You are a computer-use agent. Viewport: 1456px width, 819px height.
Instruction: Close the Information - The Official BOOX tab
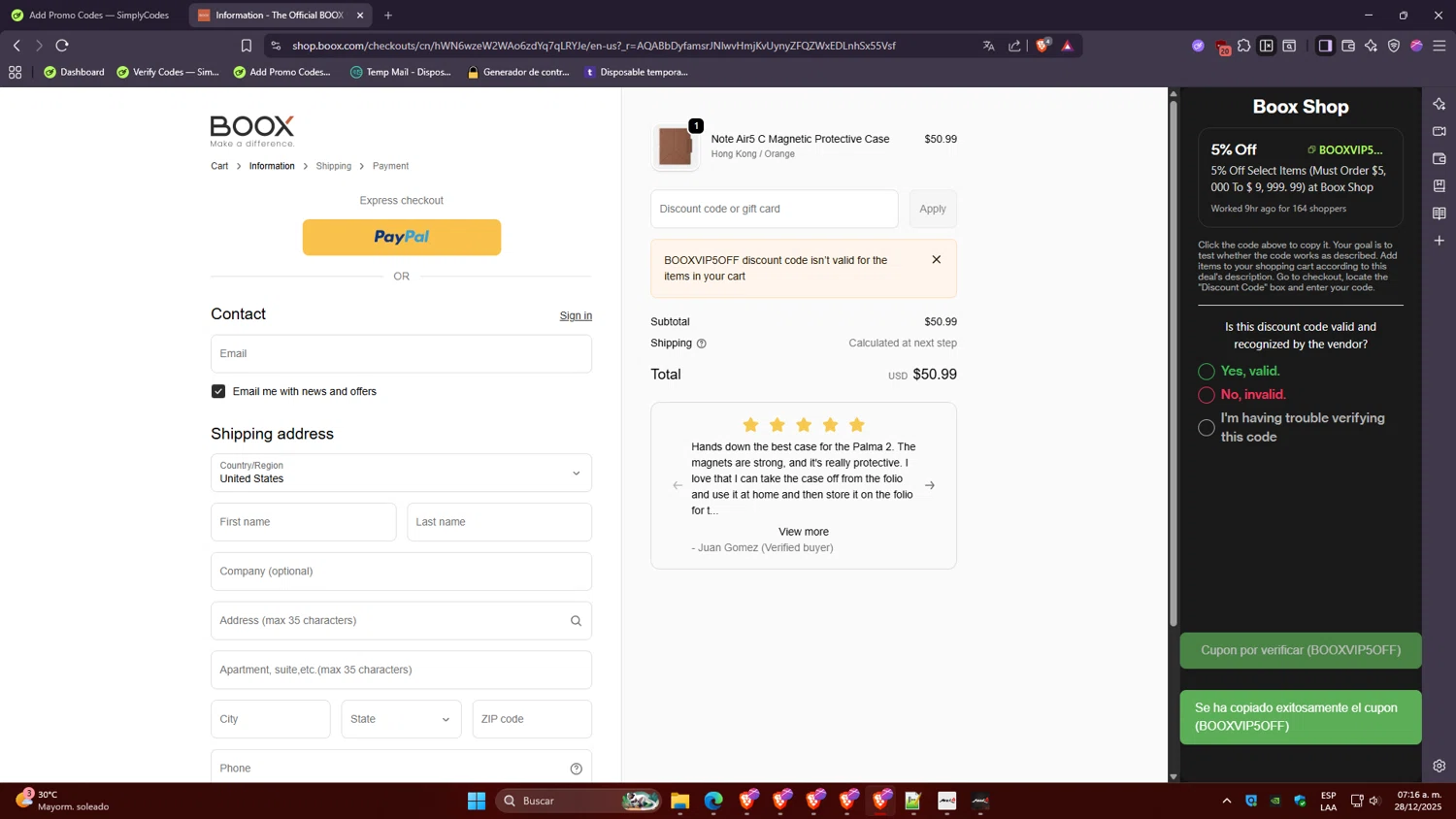pos(360,16)
